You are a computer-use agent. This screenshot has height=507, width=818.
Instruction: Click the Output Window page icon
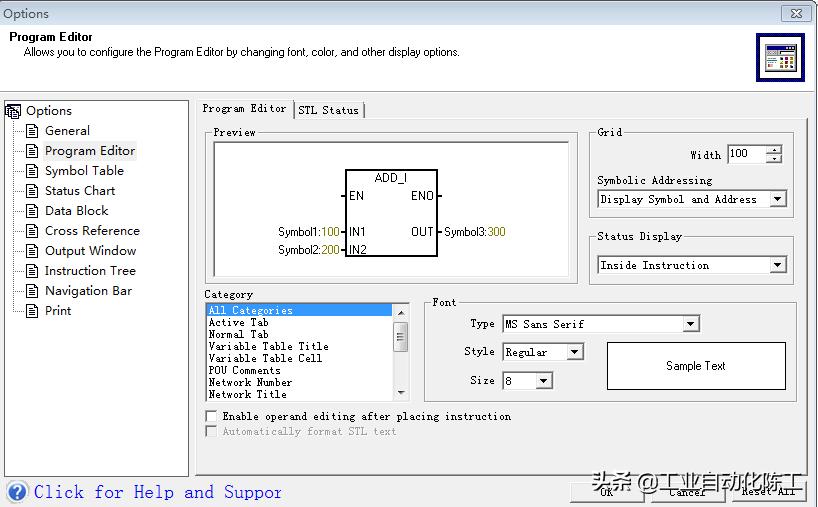tap(33, 251)
